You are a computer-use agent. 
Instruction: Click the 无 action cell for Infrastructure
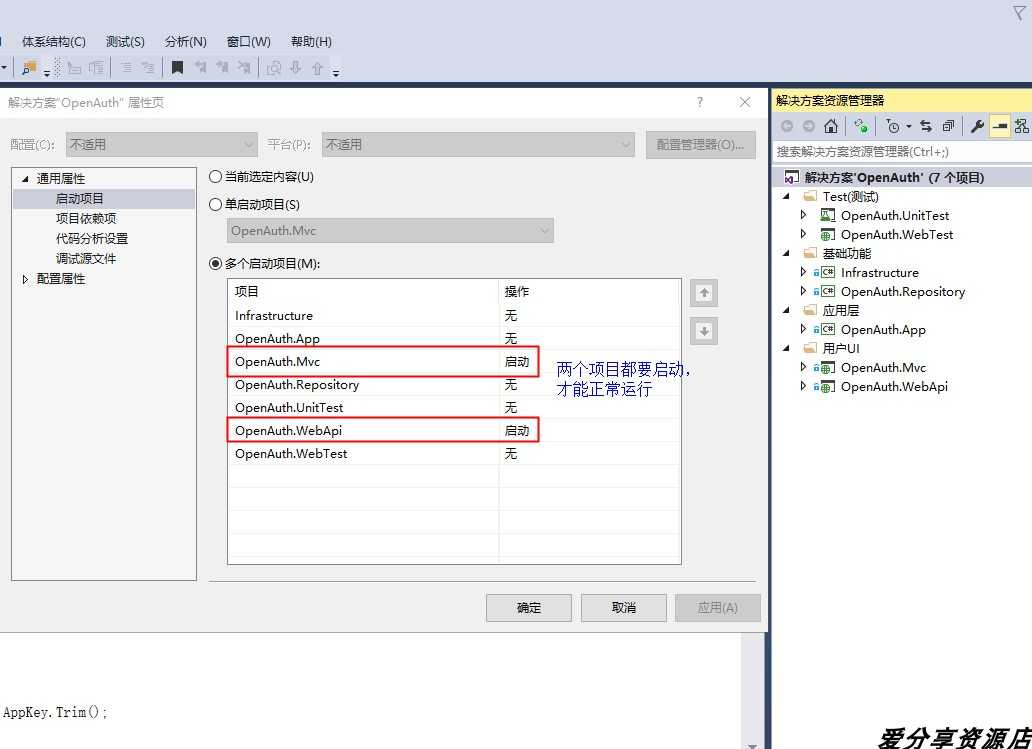pos(511,315)
